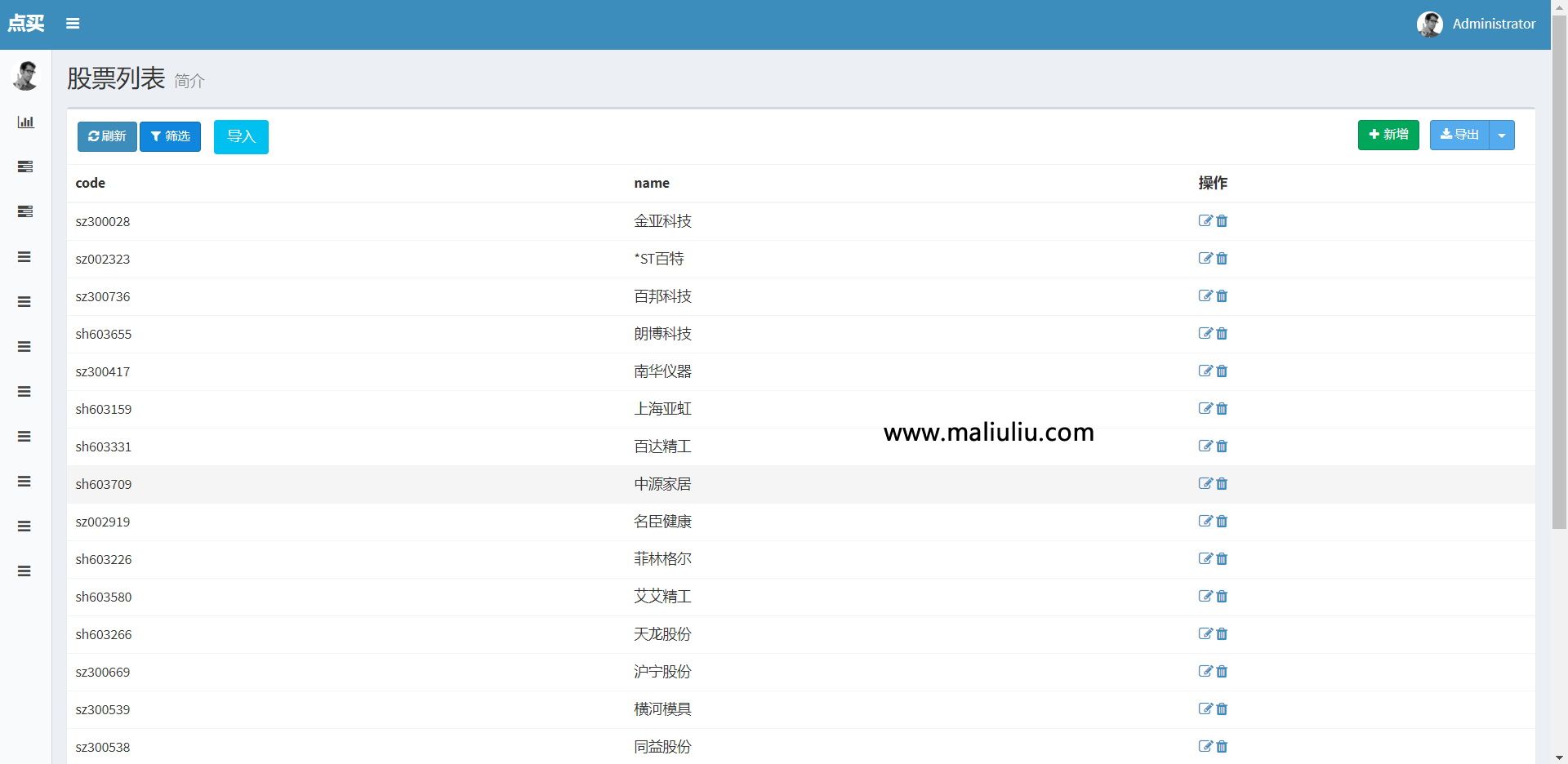Screen dimensions: 1568x764
Task: Click the first server list sidebar icon
Action: tap(25, 167)
